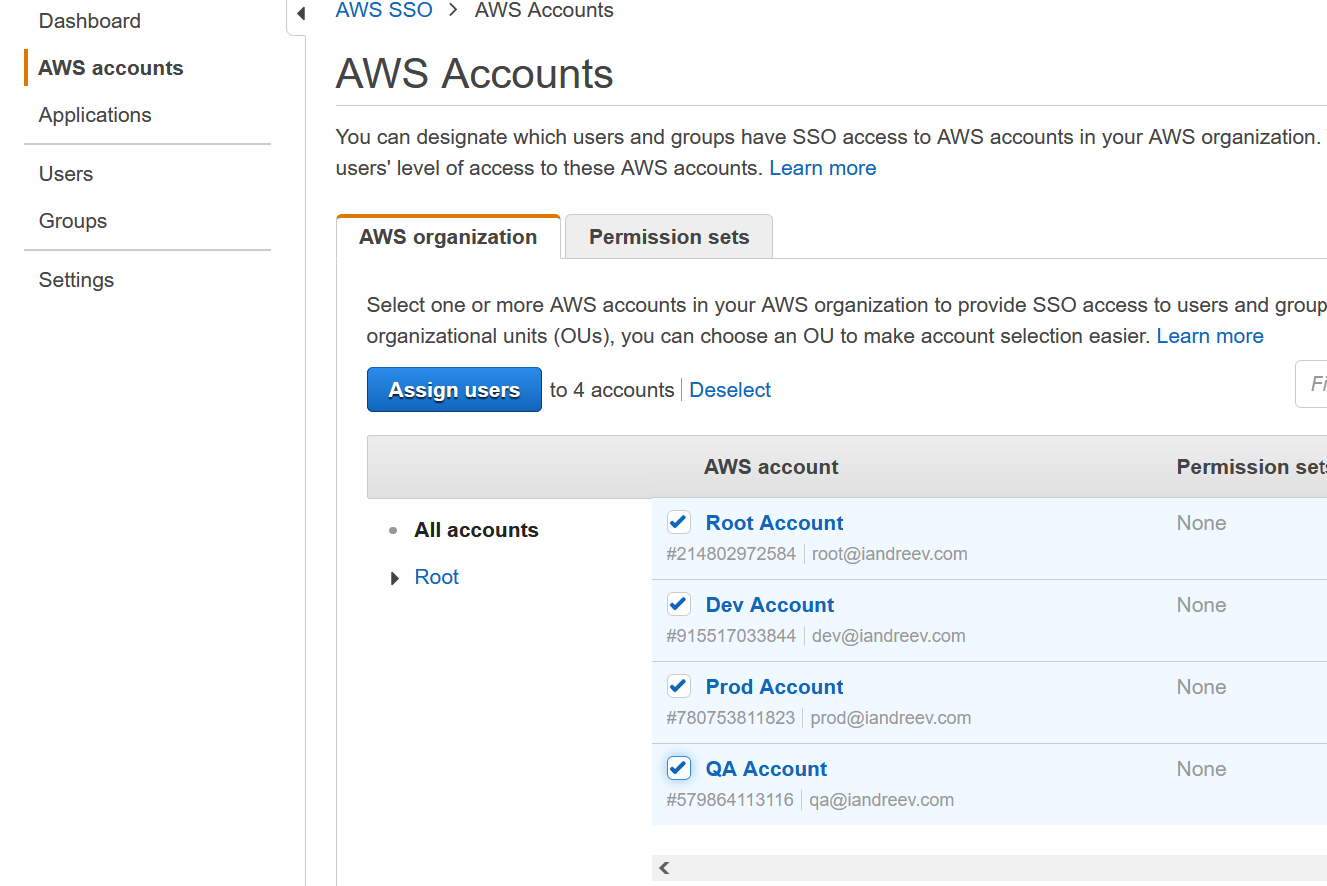Click Learn more in the organization tab text
Image resolution: width=1327 pixels, height=886 pixels.
point(1210,336)
